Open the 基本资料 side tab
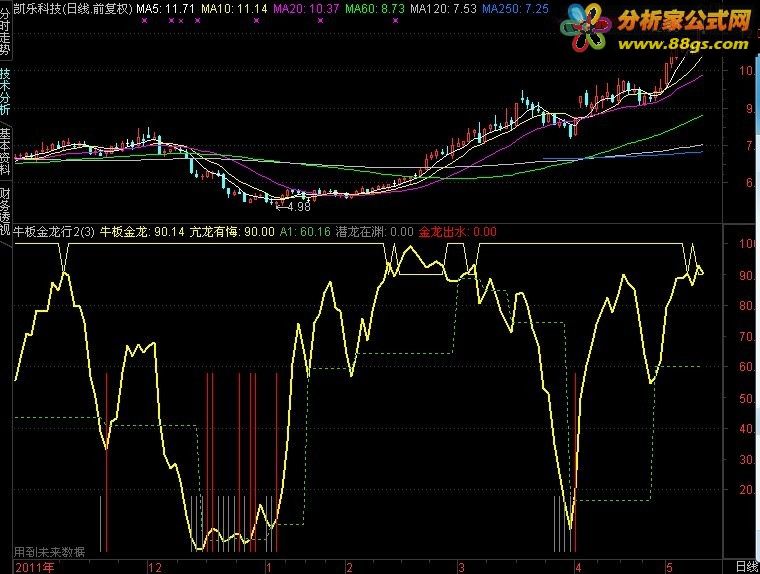This screenshot has width=760, height=574. tap(5, 151)
